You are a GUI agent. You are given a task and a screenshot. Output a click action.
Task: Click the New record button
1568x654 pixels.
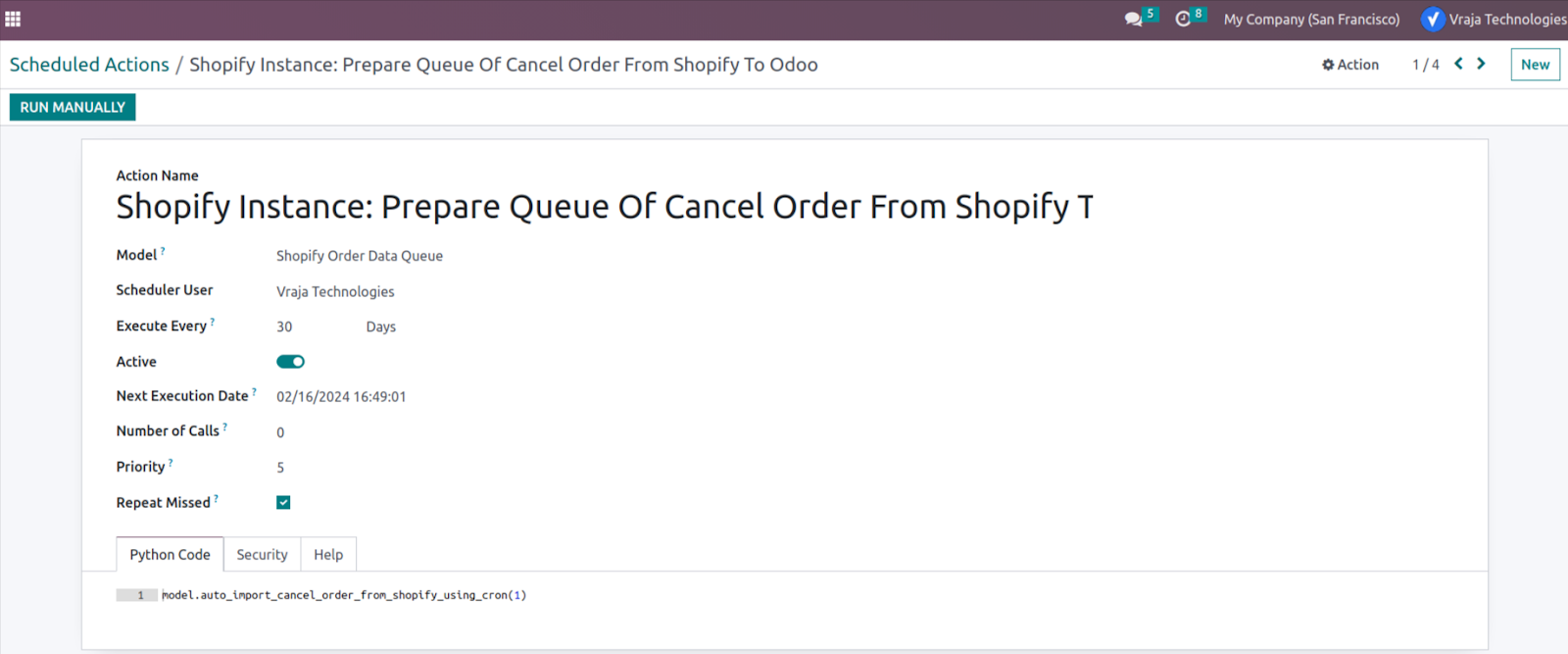[x=1535, y=65]
